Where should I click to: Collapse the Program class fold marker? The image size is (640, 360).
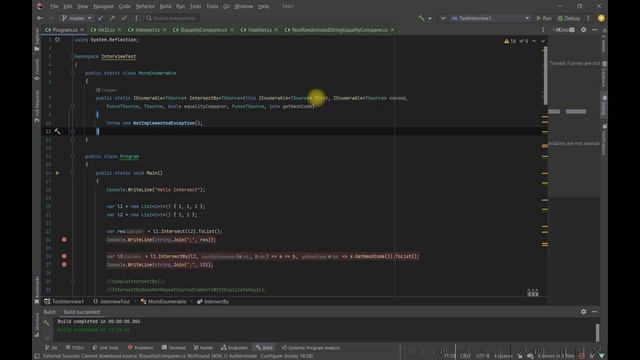pos(73,156)
